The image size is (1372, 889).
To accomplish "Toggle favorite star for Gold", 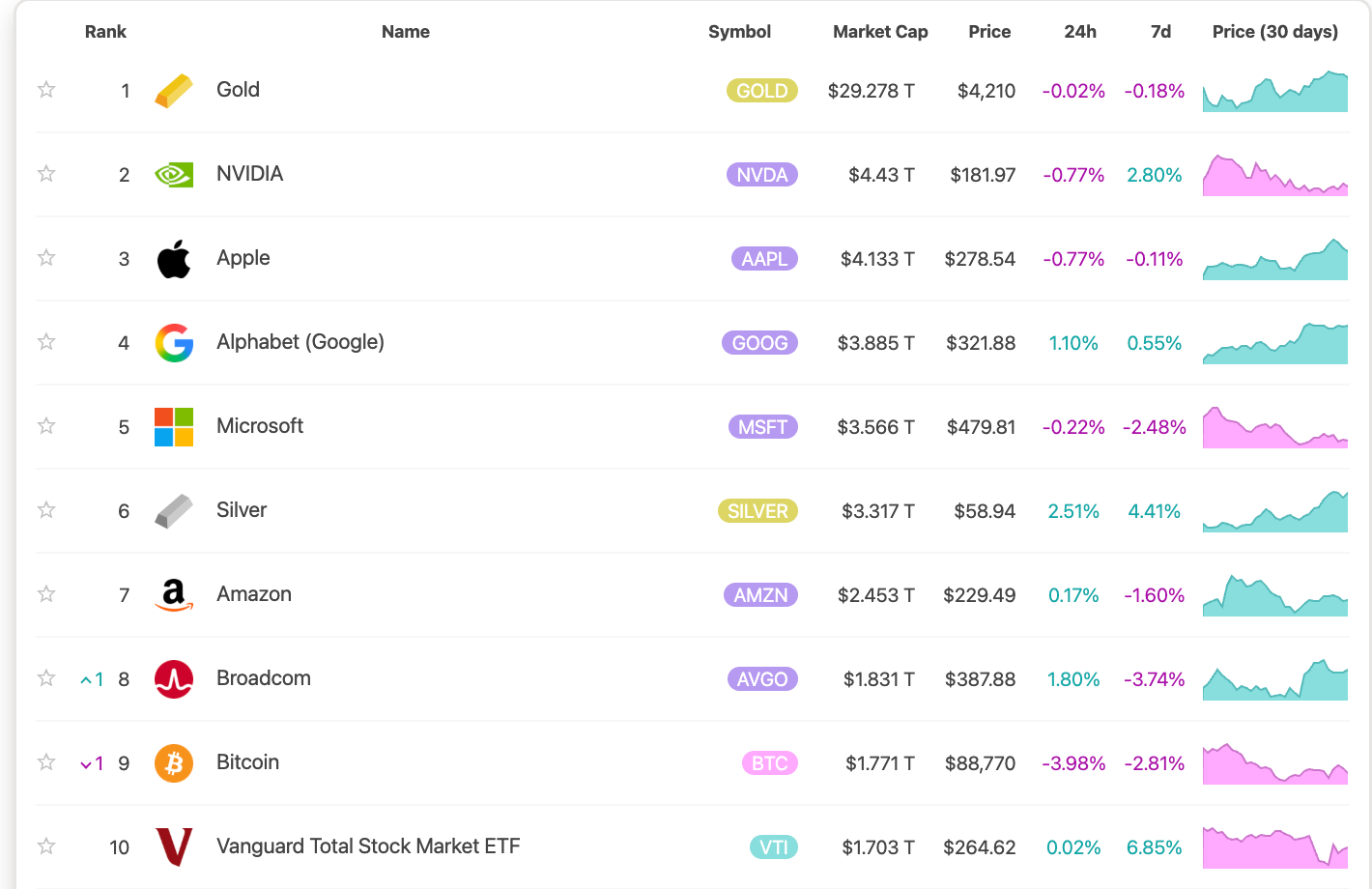I will (46, 90).
